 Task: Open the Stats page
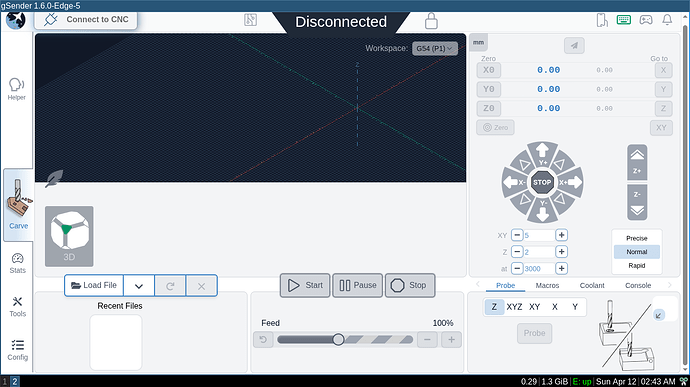(18, 263)
